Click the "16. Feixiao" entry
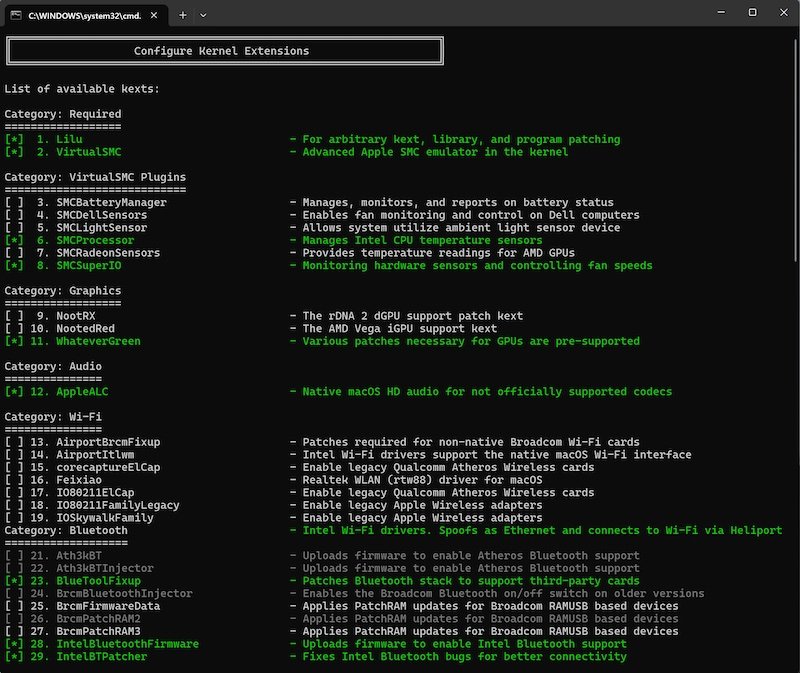This screenshot has width=800, height=673. (x=66, y=480)
